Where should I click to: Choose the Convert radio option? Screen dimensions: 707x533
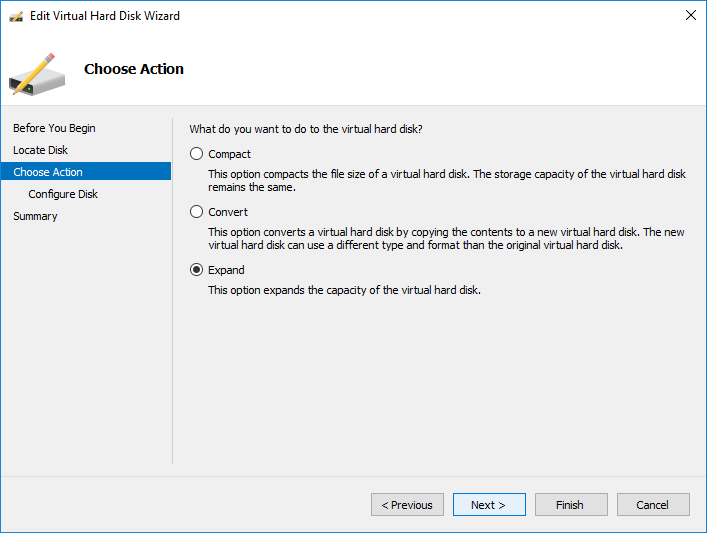[x=197, y=212]
